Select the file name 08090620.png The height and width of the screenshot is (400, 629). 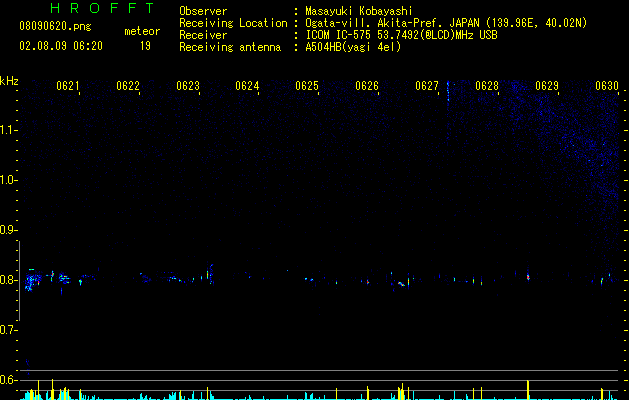[55, 27]
